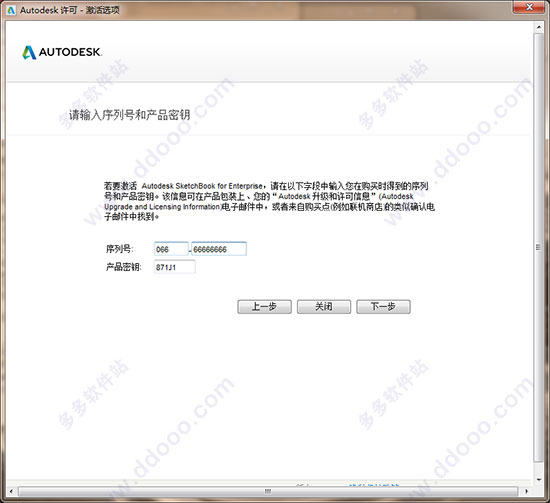The image size is (550, 503).
Task: Click the vertical scrollbar down arrow
Action: (538, 480)
